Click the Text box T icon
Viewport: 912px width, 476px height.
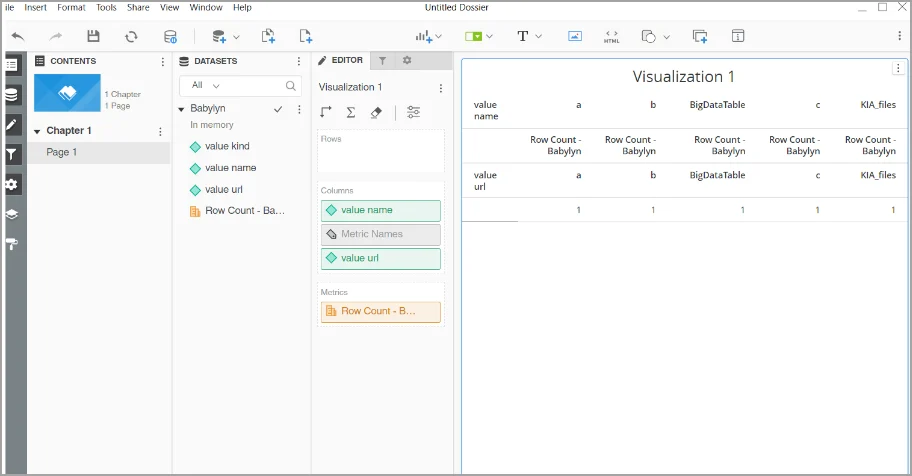coord(522,36)
